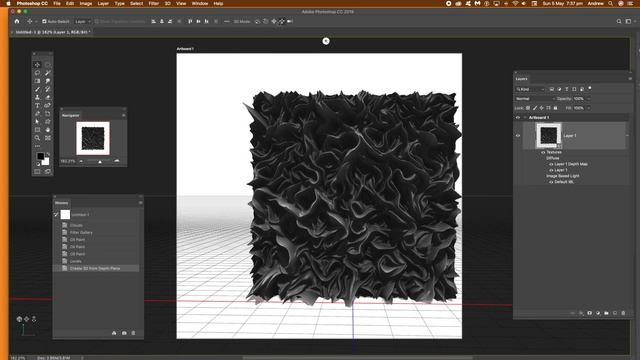Click the 3D camera orbit control at bottom-left
The image size is (640, 360).
(x=19, y=319)
